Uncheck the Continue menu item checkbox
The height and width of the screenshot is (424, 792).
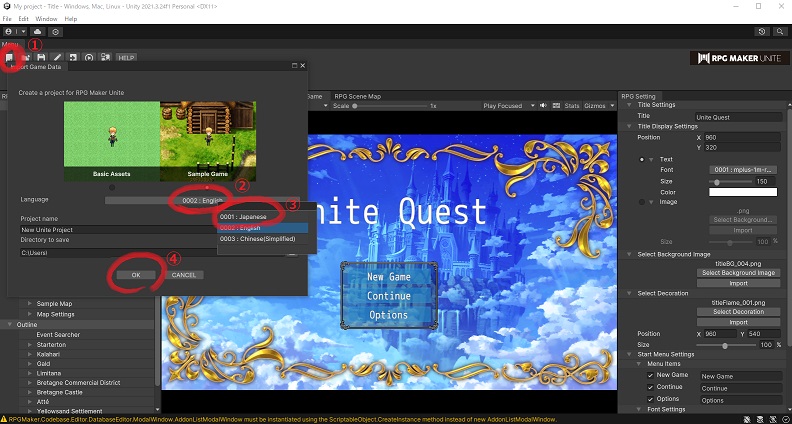pyautogui.click(x=651, y=387)
